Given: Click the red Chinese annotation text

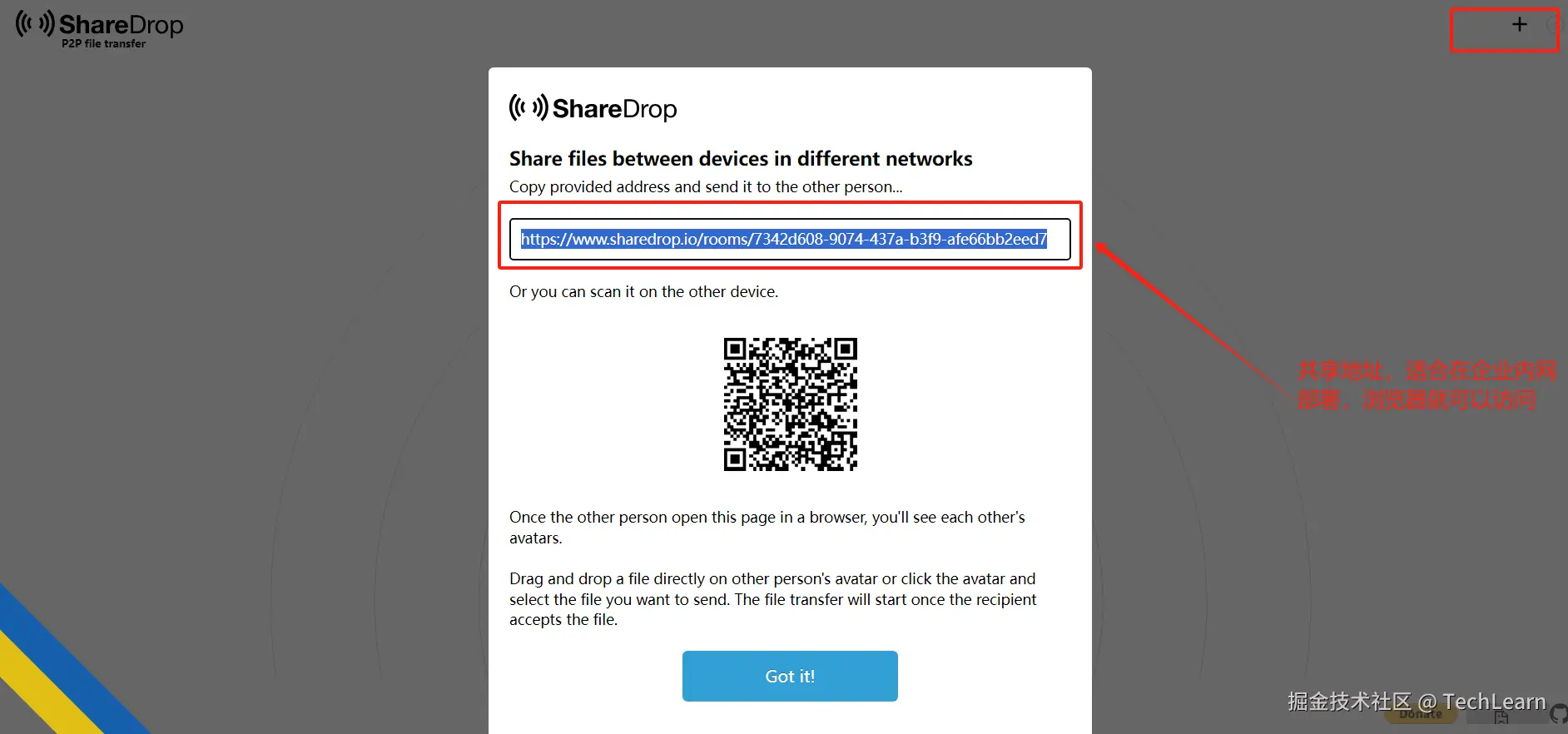Looking at the screenshot, I should click(1427, 385).
